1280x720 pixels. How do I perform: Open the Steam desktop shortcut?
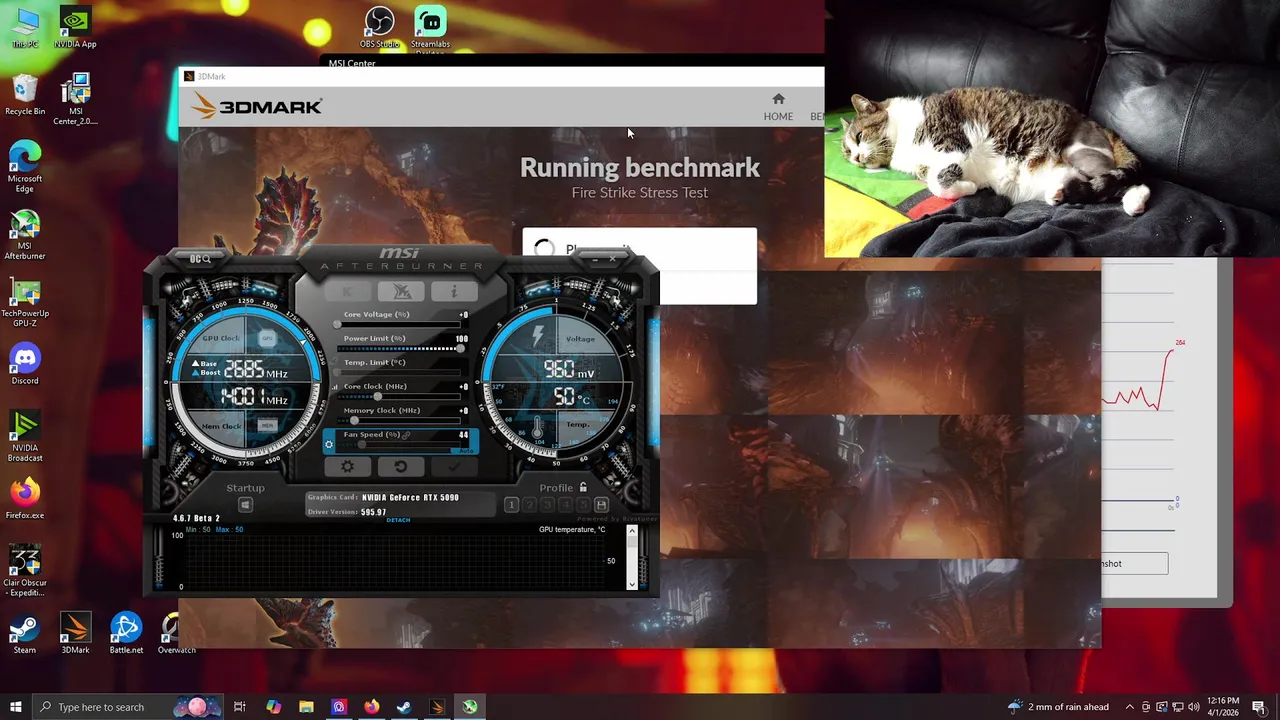pos(25,634)
